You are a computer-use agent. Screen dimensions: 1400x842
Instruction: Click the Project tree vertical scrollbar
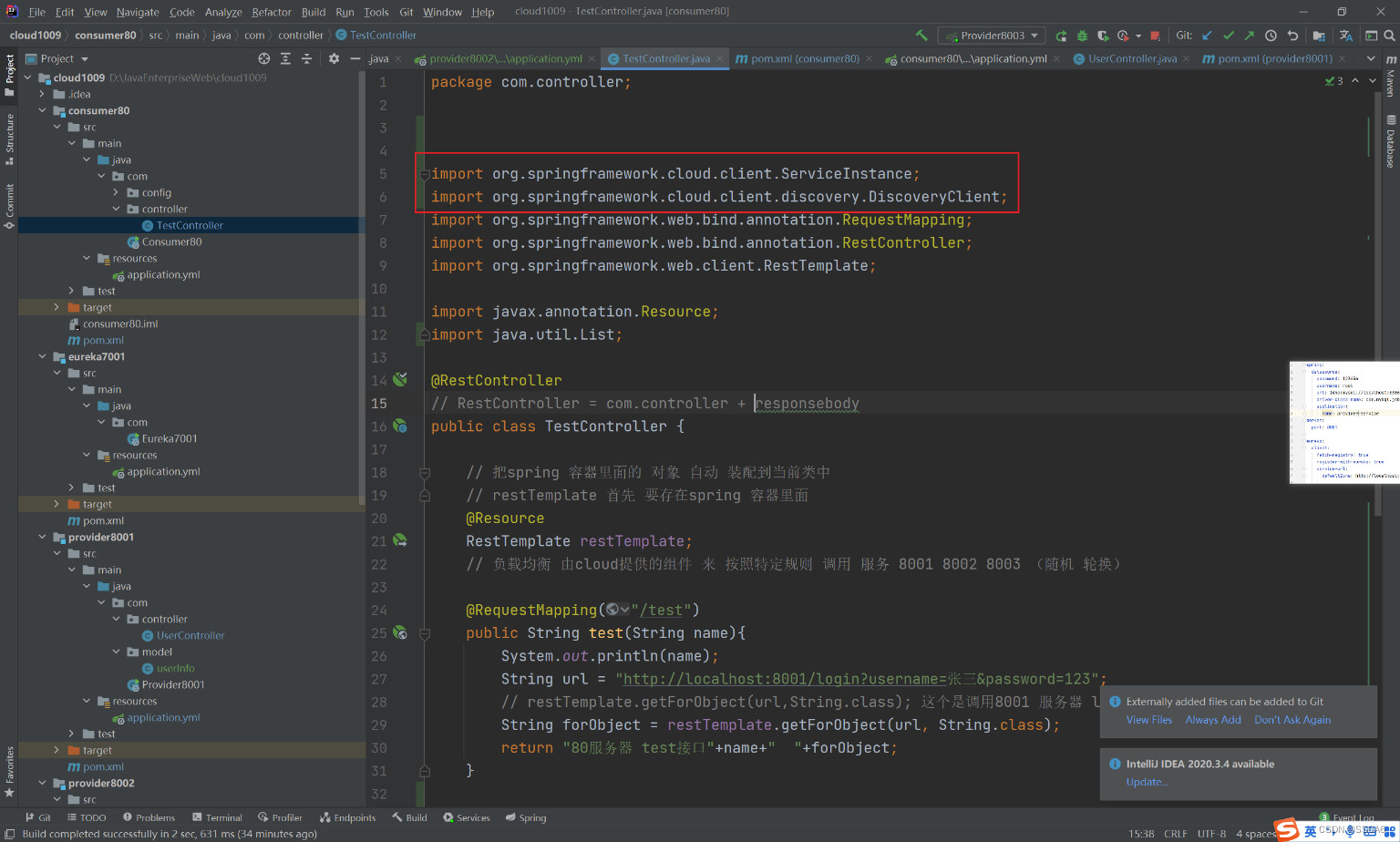pos(362,290)
